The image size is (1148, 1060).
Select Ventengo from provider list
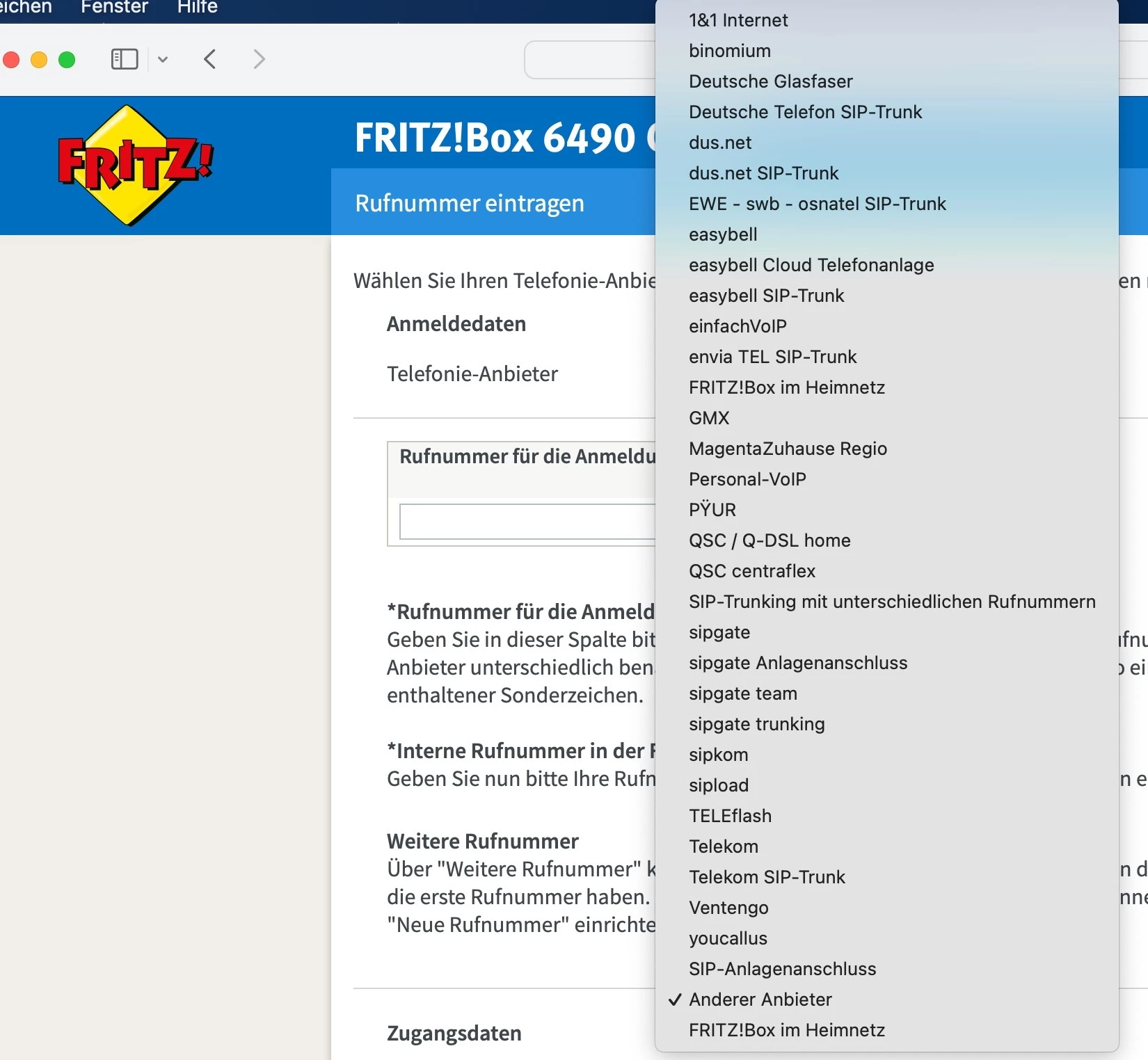pyautogui.click(x=887, y=908)
